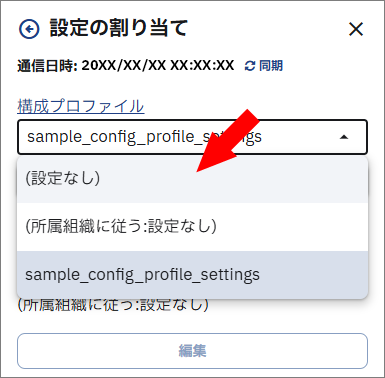385x378 pixels.
Task: Click the 同期 sync link text
Action: (x=271, y=66)
